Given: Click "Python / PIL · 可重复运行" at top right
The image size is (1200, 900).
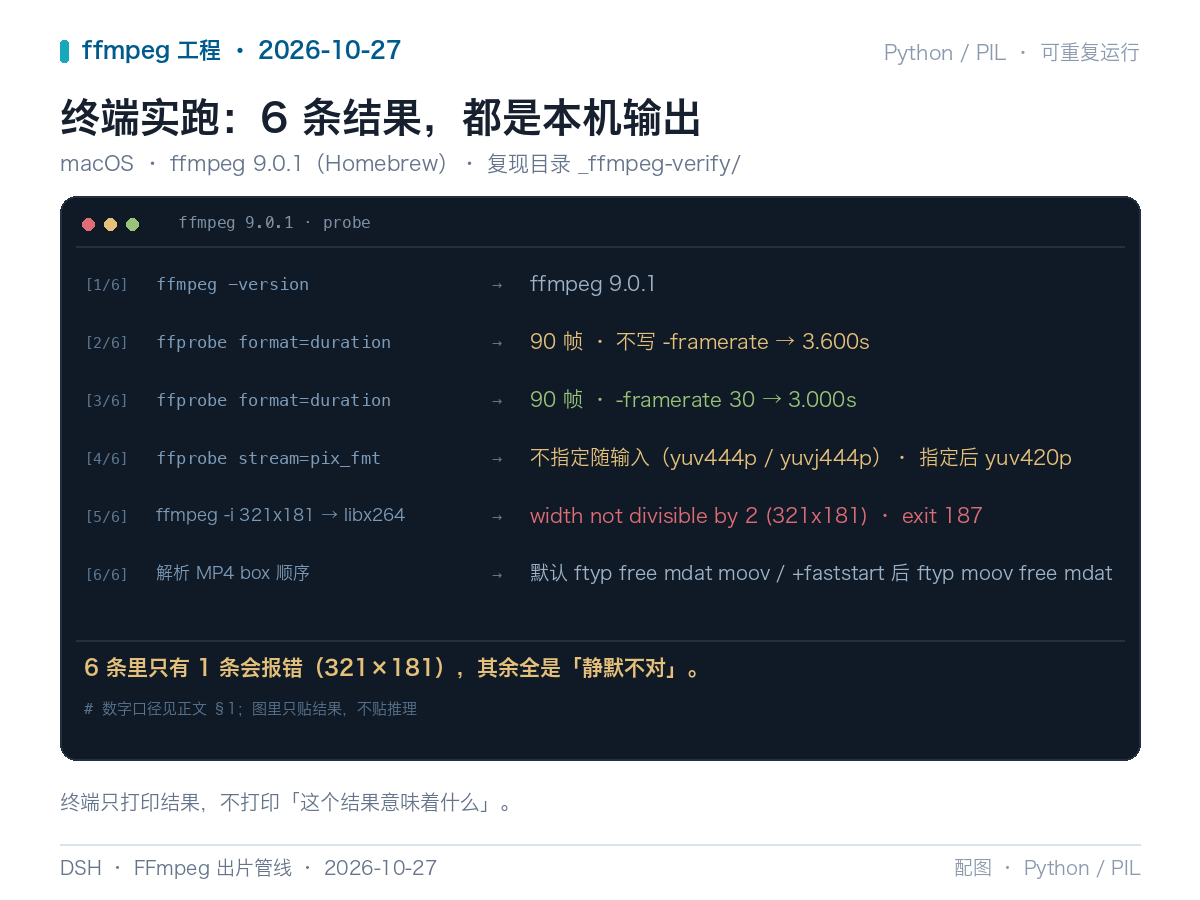Looking at the screenshot, I should point(1011,53).
